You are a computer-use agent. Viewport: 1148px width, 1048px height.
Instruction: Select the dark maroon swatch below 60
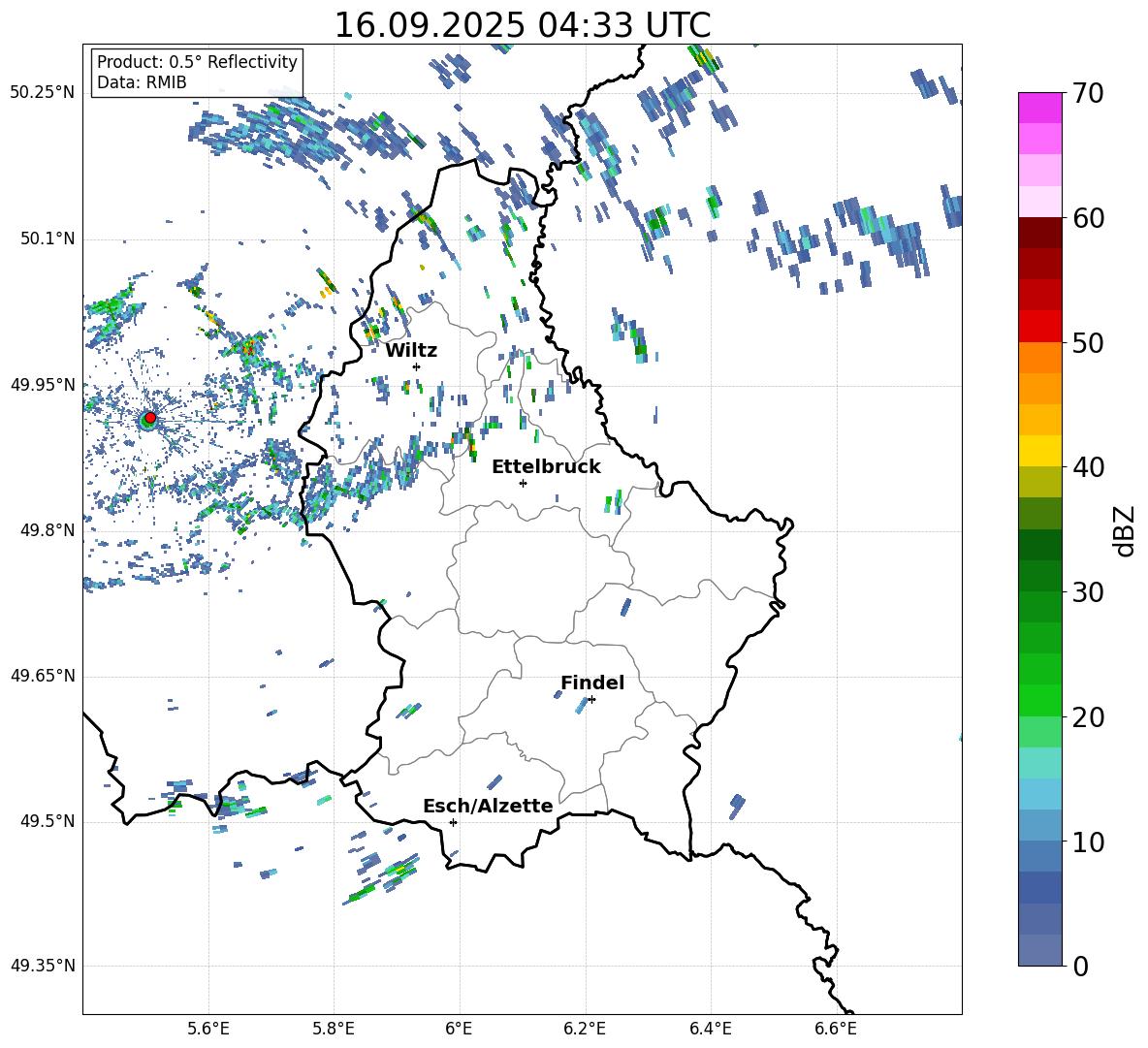(x=1039, y=233)
